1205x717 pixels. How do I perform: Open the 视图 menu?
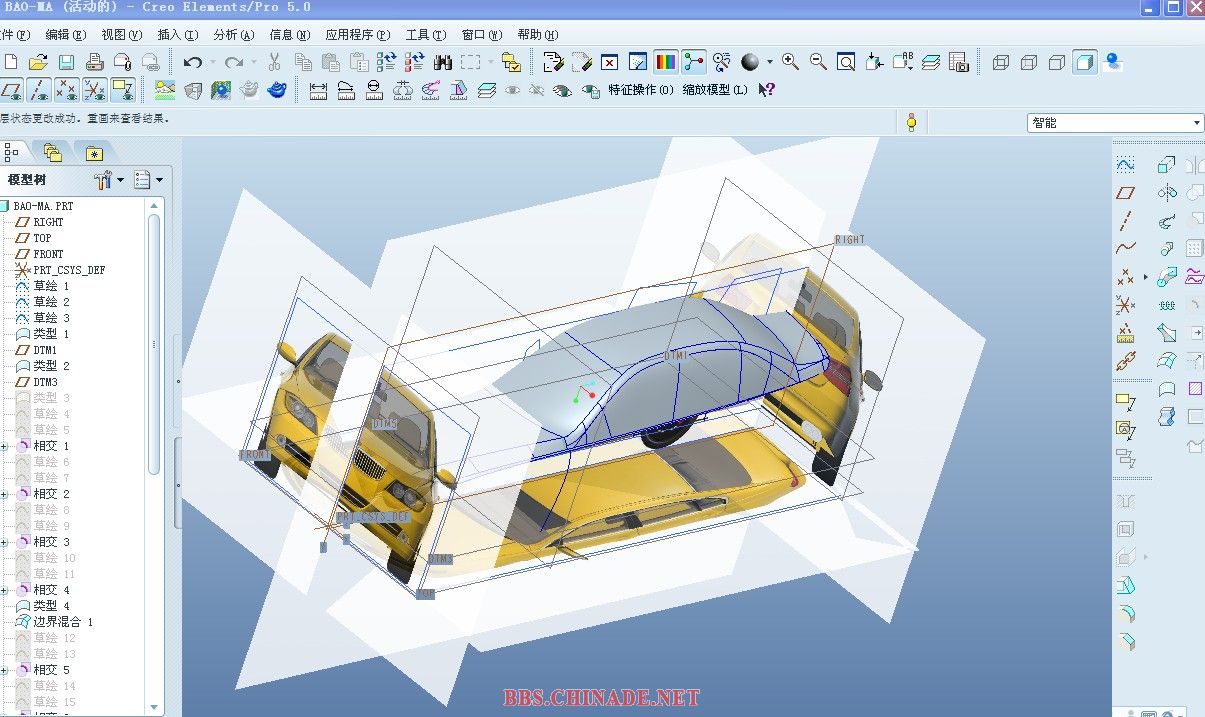coord(121,34)
